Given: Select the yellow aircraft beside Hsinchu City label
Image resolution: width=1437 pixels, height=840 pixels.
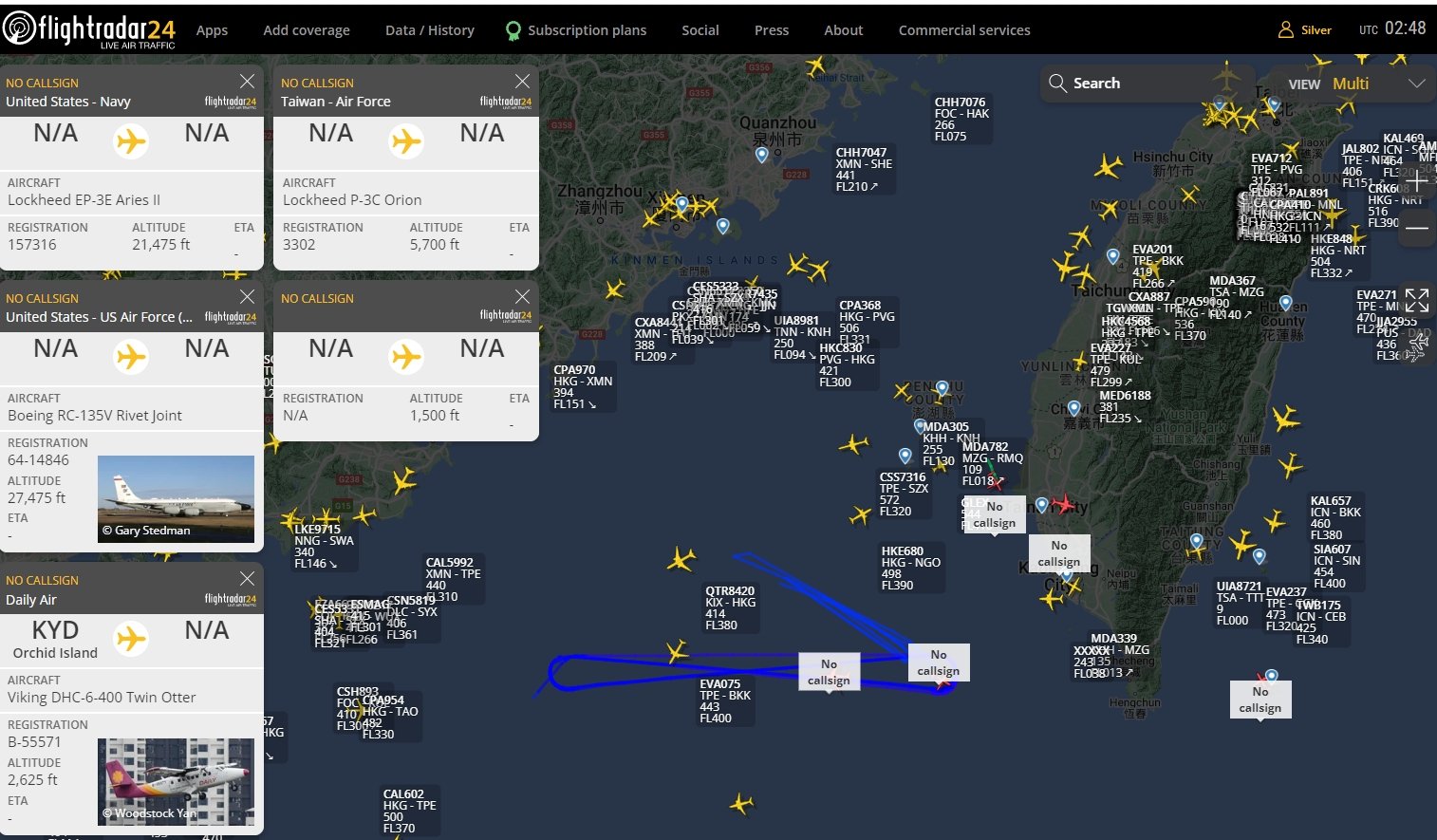Looking at the screenshot, I should (x=1108, y=168).
